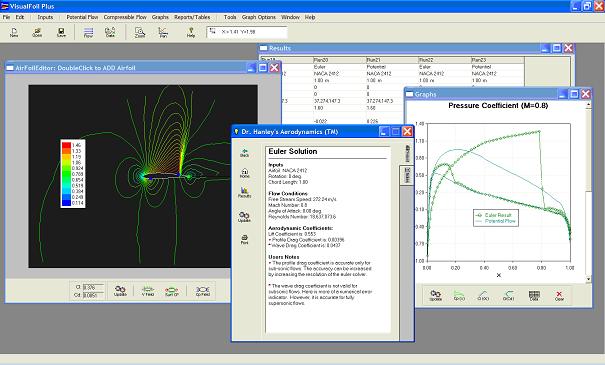
Task: Activate the Zoom tool in main toolbar
Action: [x=140, y=32]
